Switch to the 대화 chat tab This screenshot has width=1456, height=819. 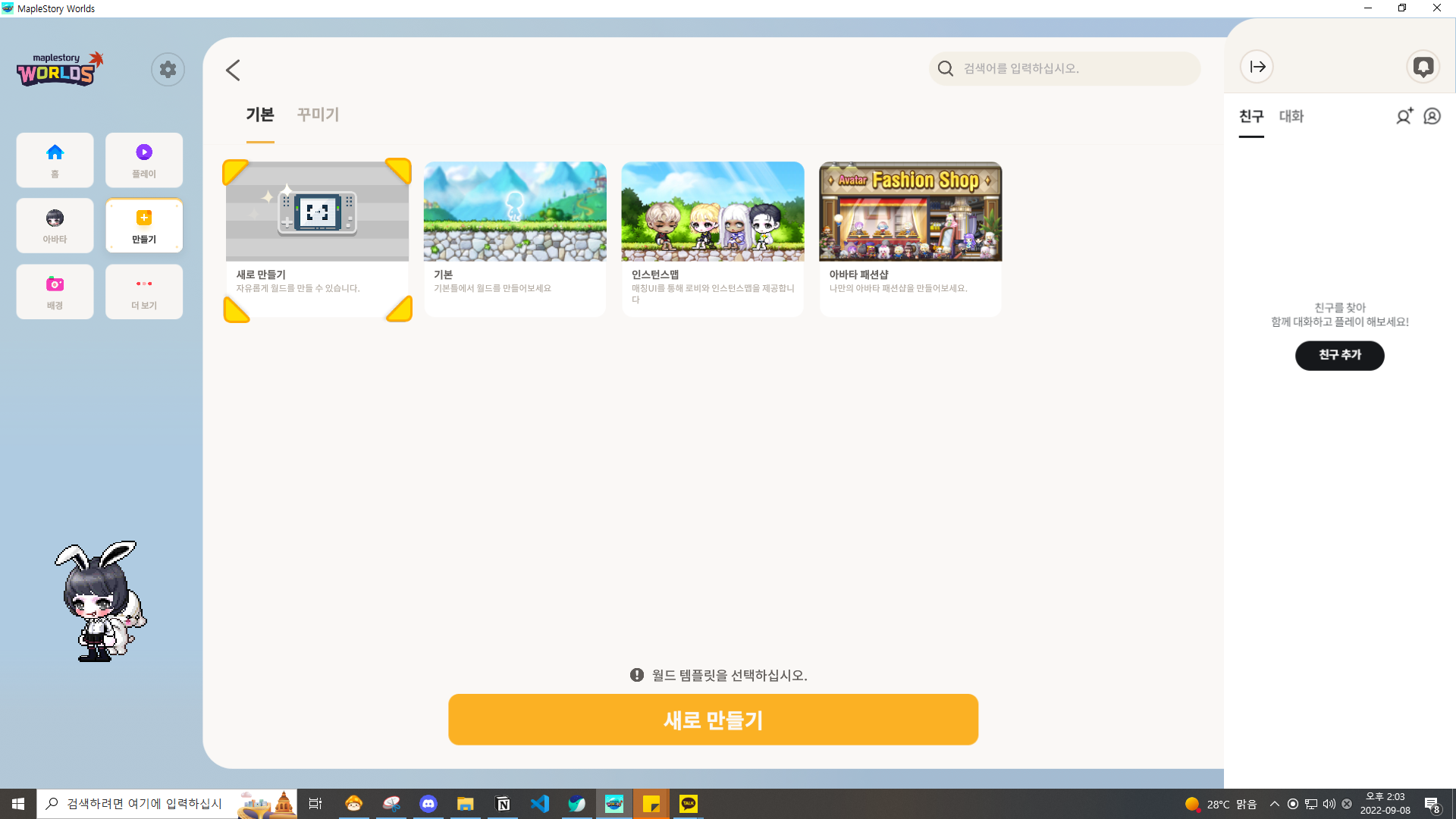[1291, 116]
